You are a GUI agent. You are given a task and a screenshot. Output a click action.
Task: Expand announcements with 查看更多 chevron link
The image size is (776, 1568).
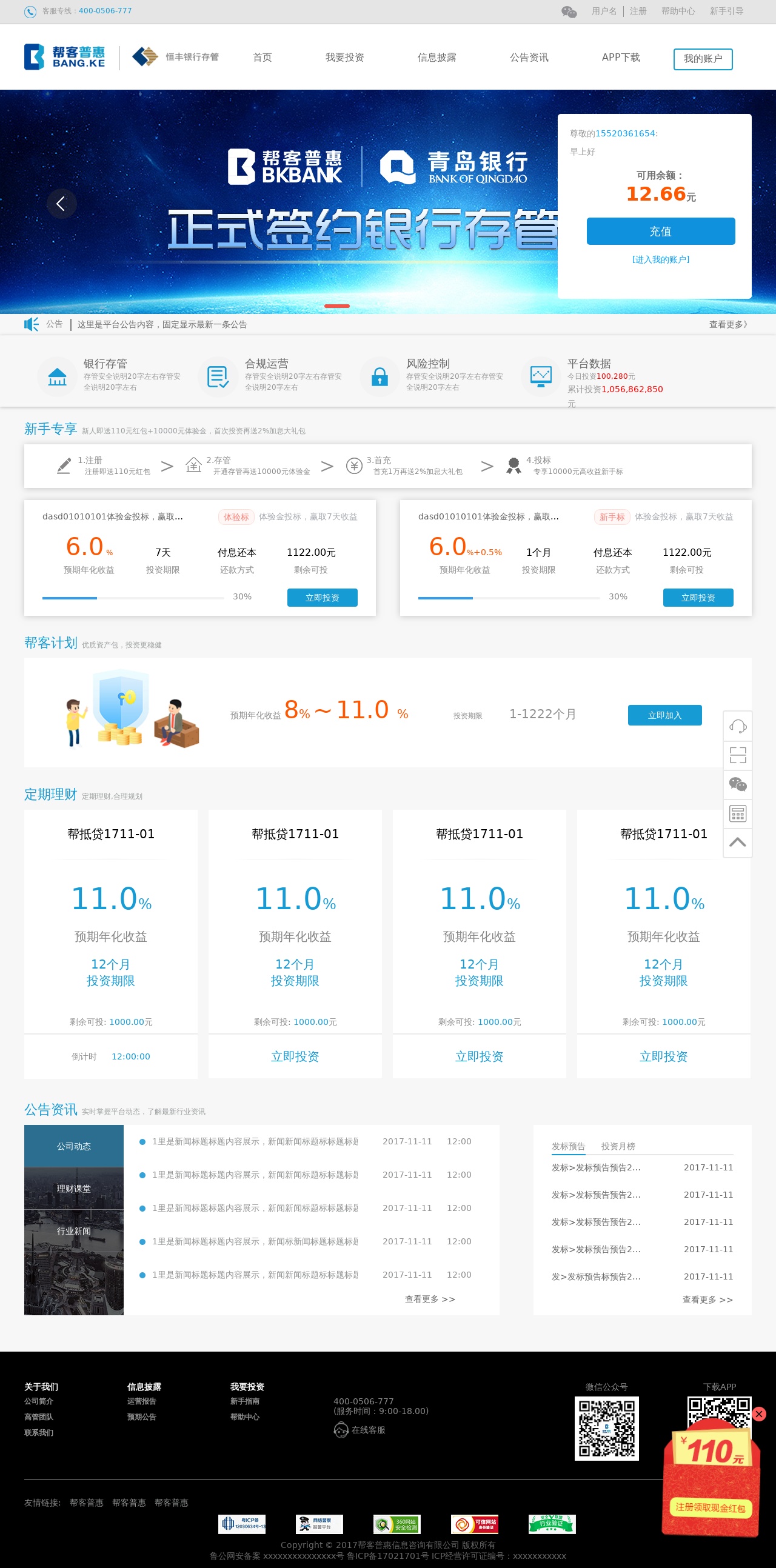pos(728,324)
